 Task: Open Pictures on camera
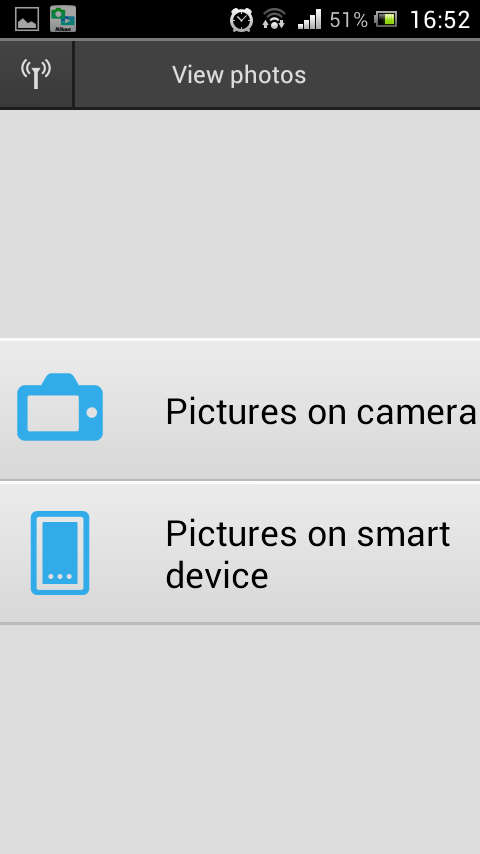pos(240,410)
